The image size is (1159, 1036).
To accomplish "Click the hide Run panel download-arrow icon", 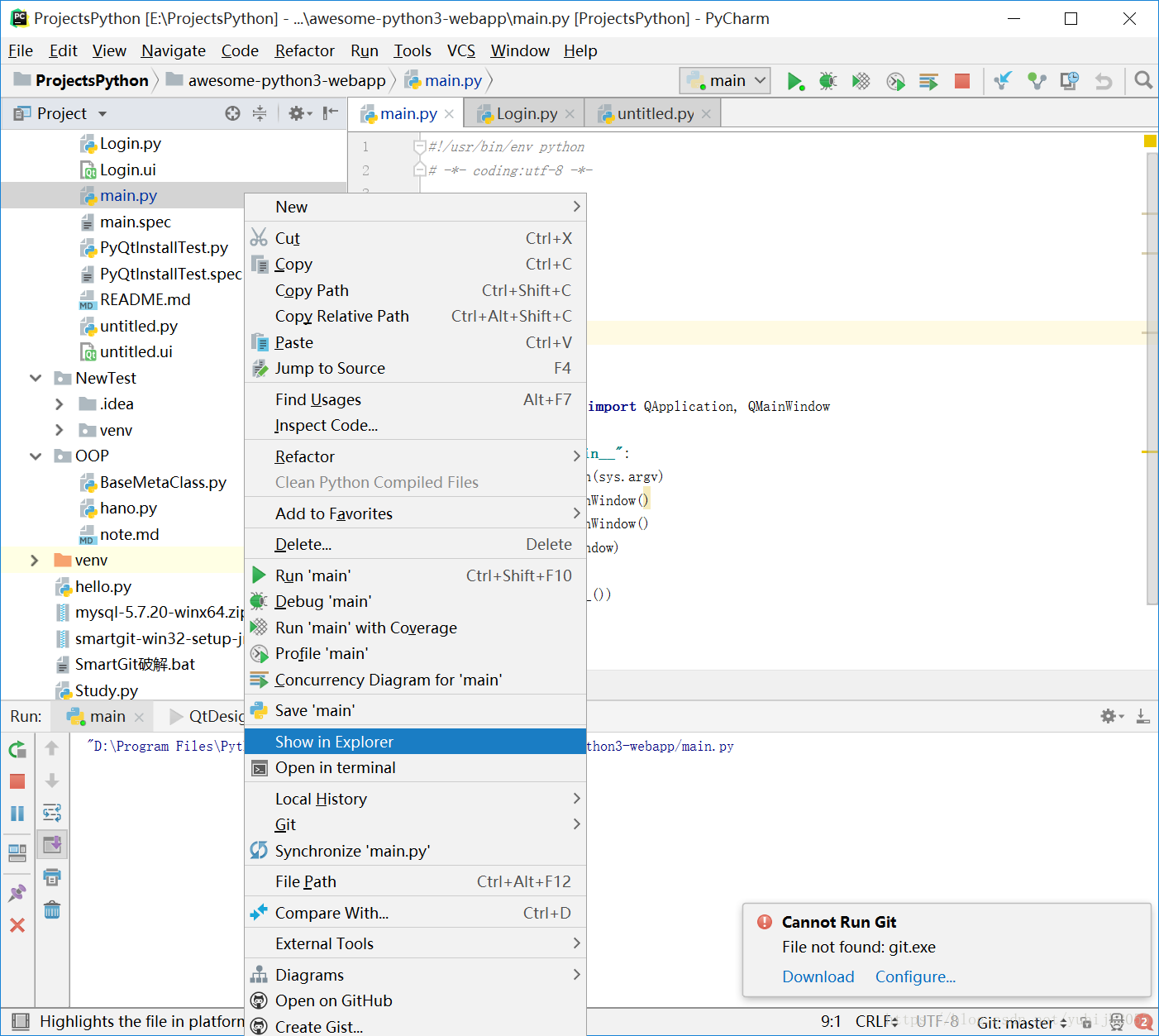I will pos(1143,716).
